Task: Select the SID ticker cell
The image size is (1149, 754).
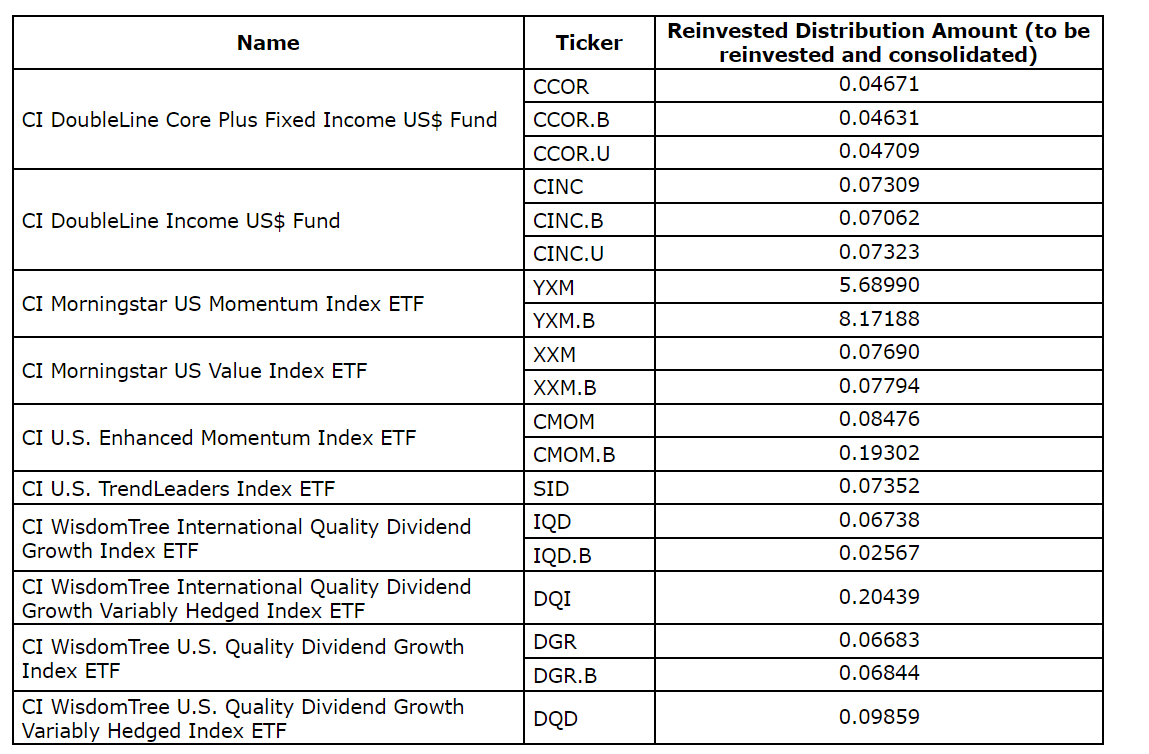Action: coord(551,489)
